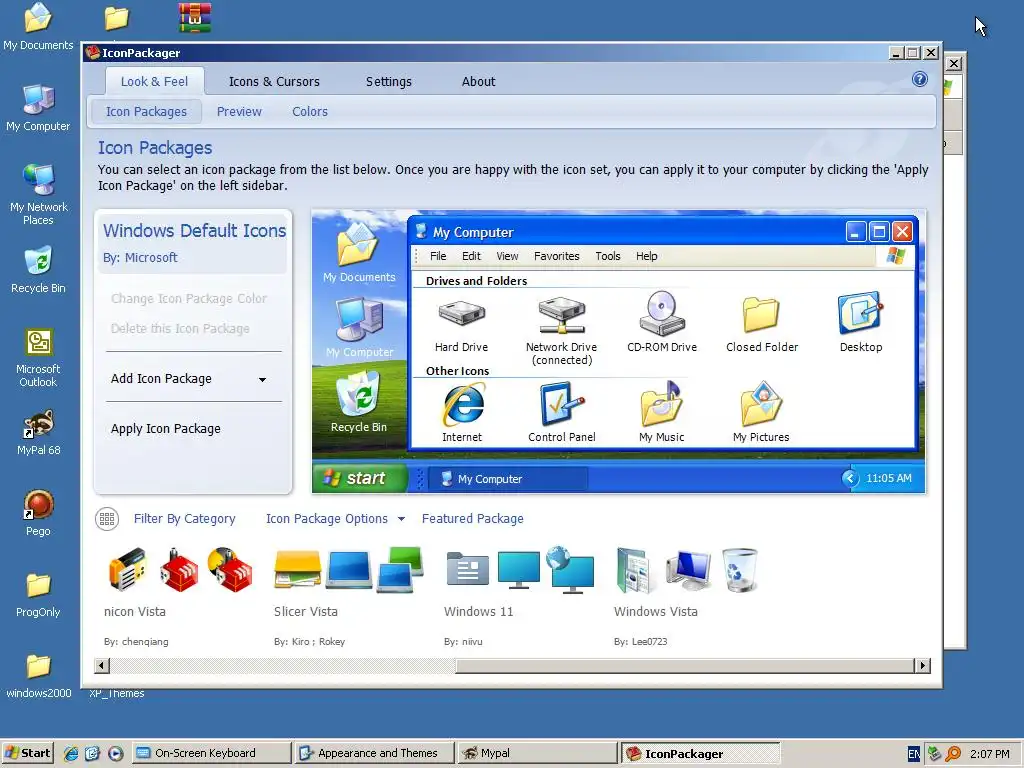Screen dimensions: 1024x768
Task: Click Favorites menu in preview window
Action: coord(556,256)
